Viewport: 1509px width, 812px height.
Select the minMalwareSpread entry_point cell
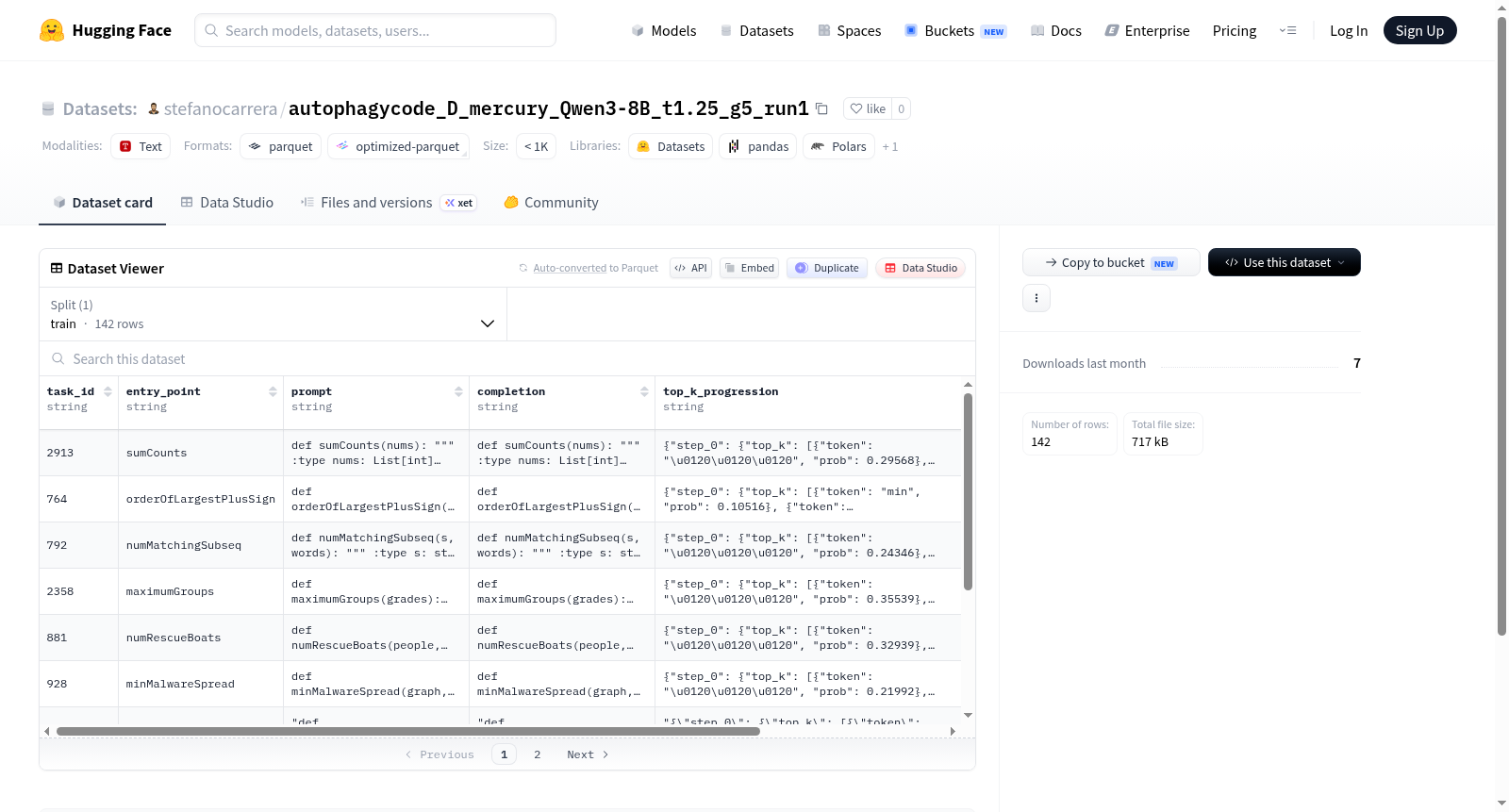point(201,684)
